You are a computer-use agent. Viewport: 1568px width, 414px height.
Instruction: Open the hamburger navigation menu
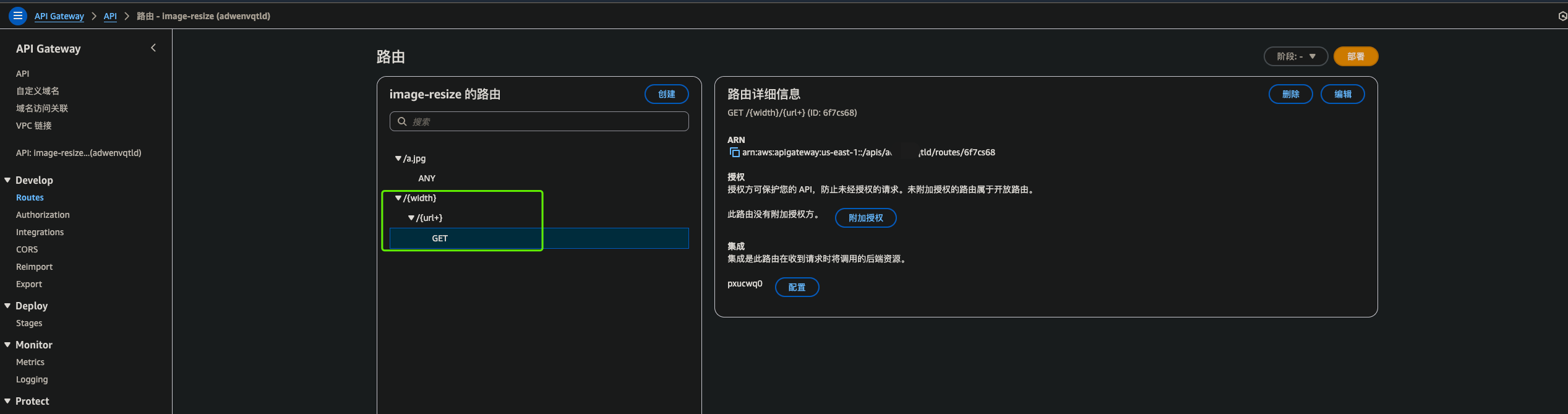click(x=18, y=16)
